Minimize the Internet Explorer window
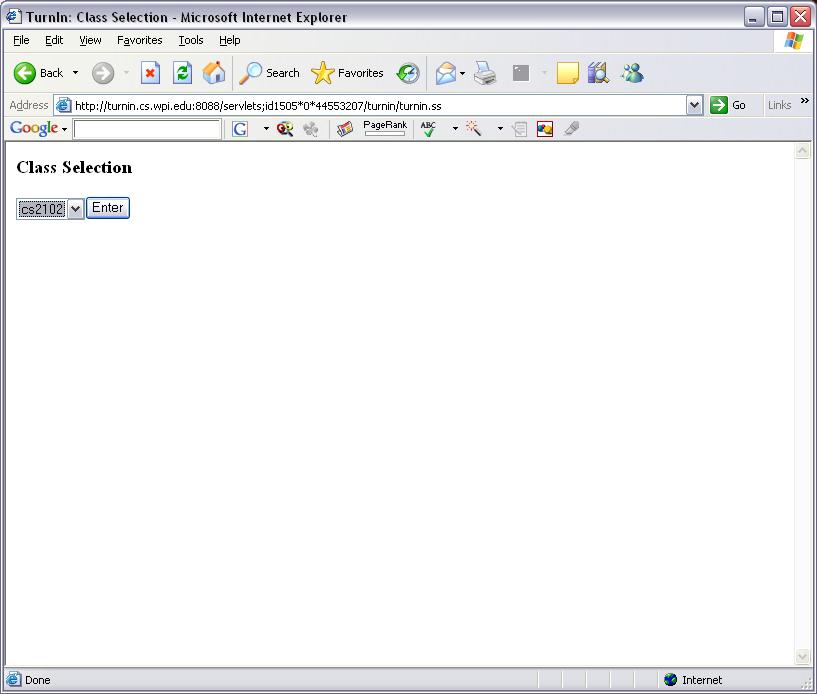This screenshot has height=694, width=817. [x=753, y=17]
